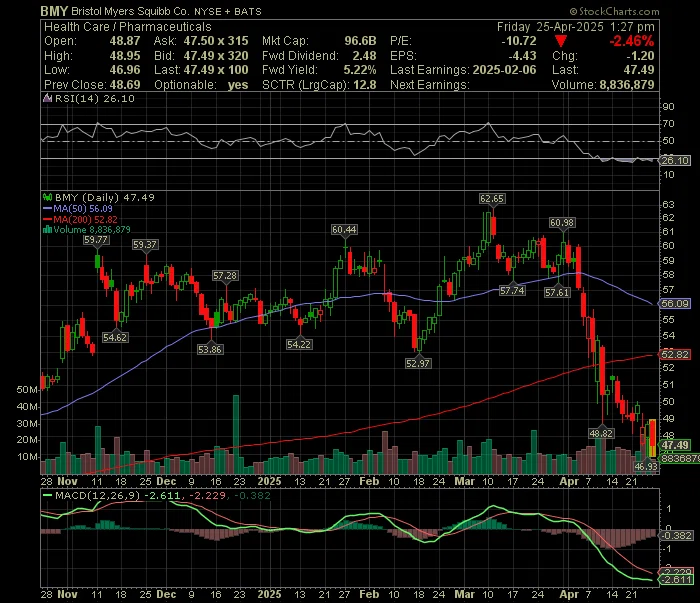700x603 pixels.
Task: Click the 47.49 last price axis tag
Action: pyautogui.click(x=675, y=445)
